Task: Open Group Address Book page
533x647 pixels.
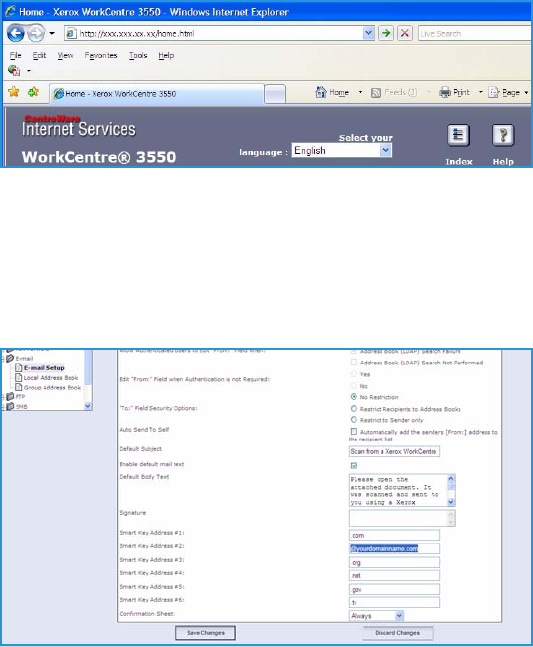Action: point(52,387)
